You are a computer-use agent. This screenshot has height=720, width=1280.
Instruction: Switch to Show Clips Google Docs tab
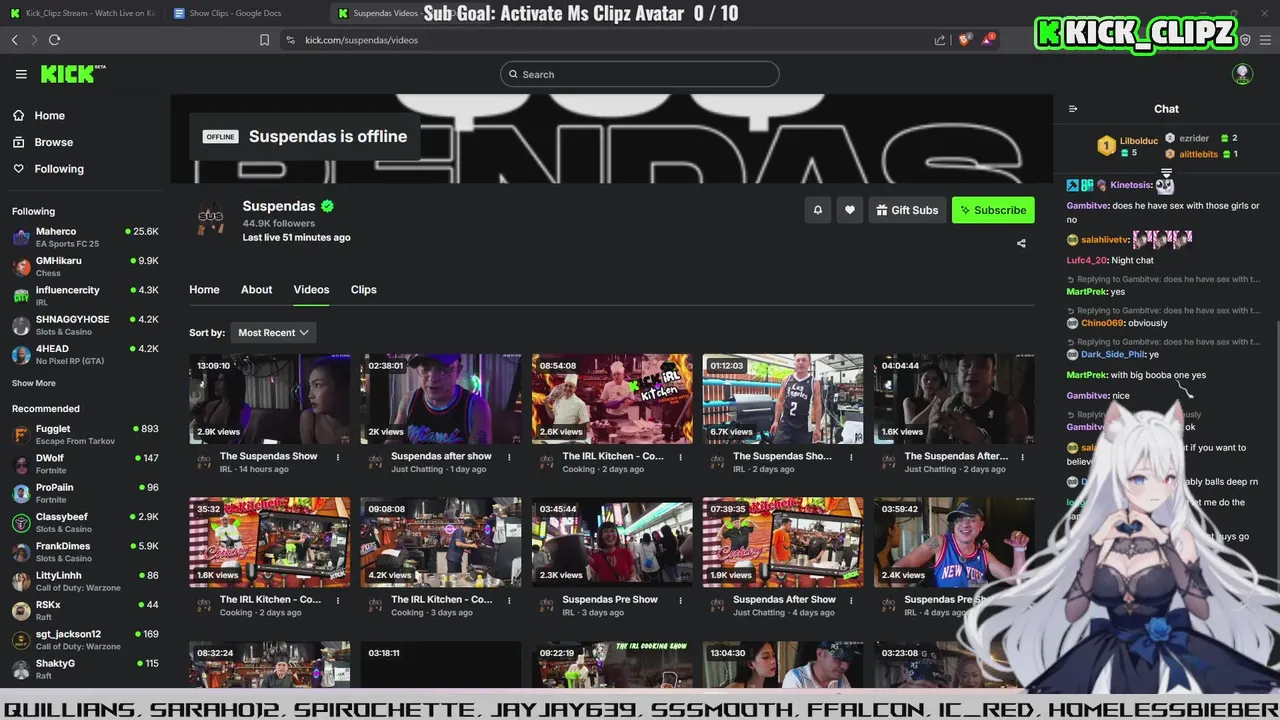click(x=240, y=13)
